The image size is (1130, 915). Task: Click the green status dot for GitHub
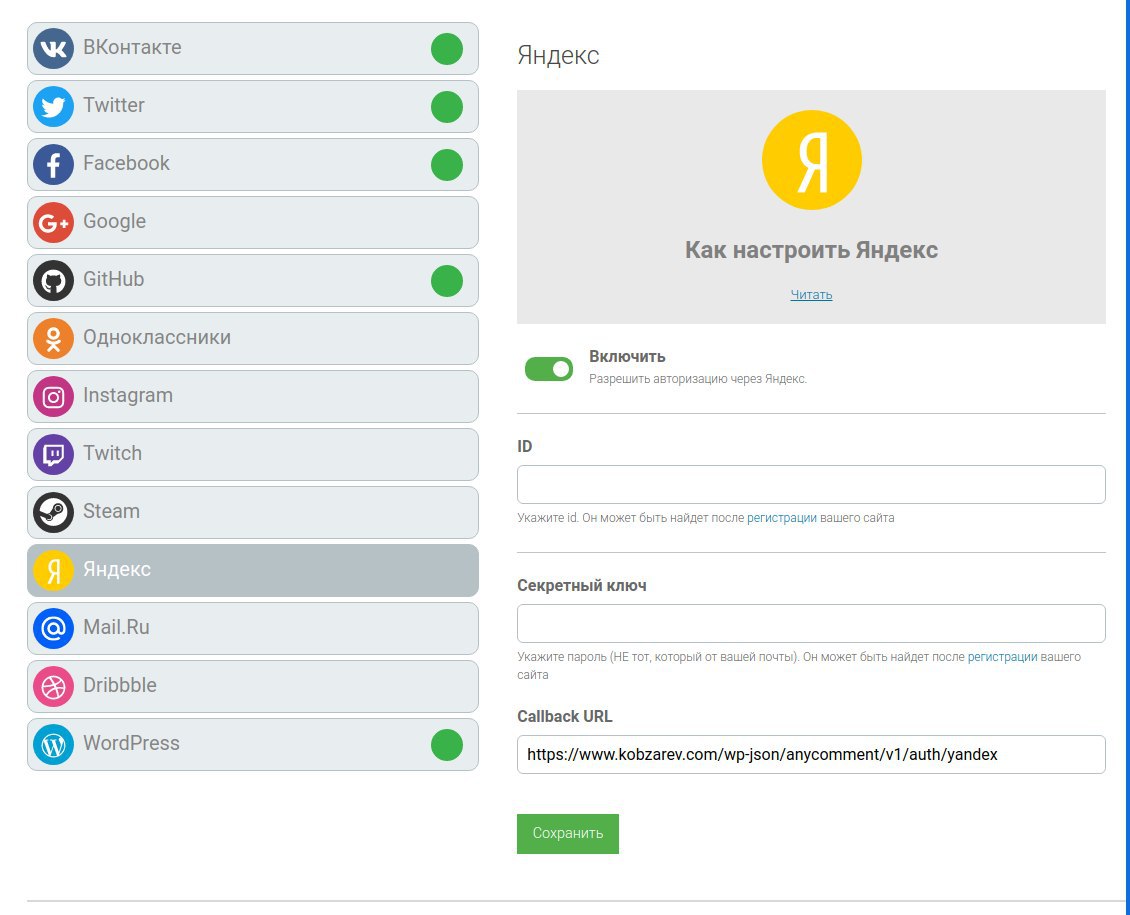point(447,281)
